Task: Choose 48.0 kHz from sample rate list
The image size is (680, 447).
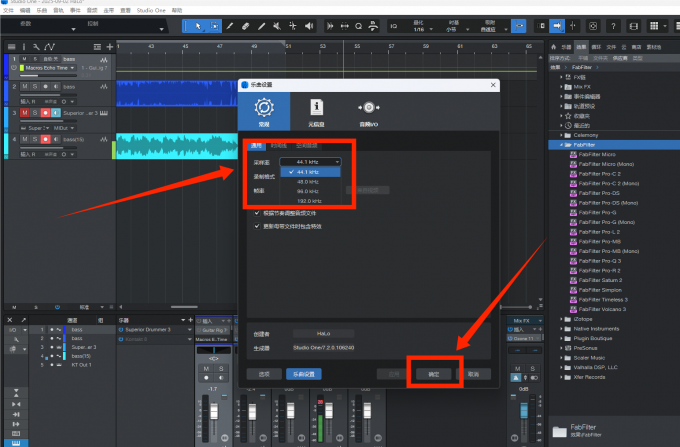Action: pos(307,182)
